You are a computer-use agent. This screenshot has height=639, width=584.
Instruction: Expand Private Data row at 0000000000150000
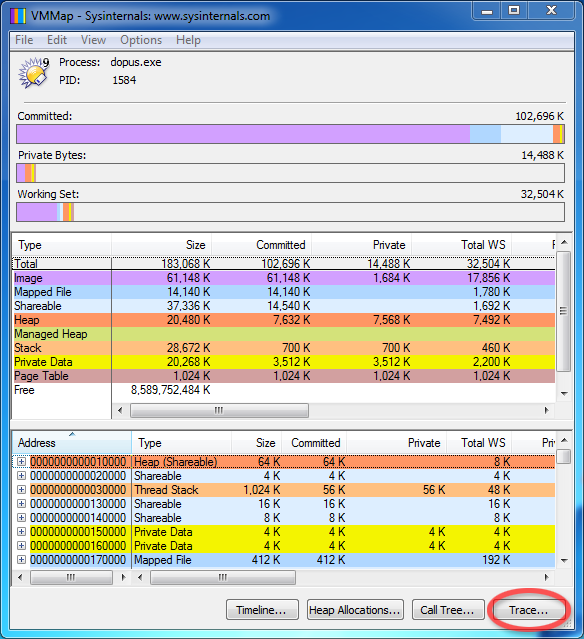pos(21,532)
